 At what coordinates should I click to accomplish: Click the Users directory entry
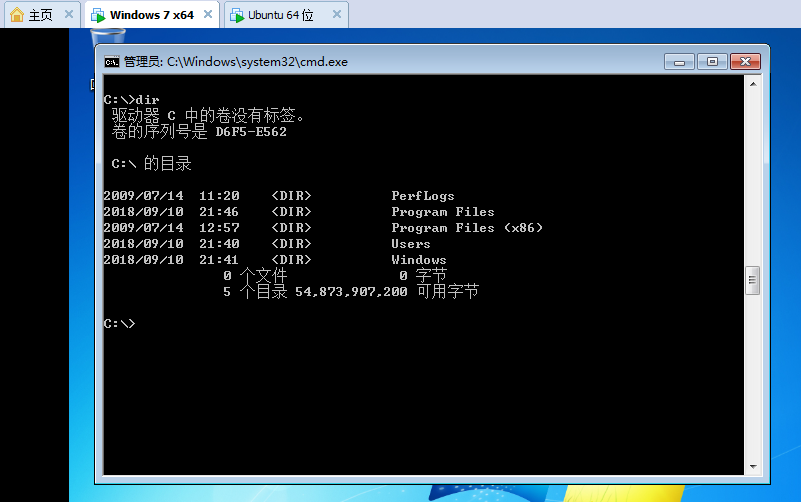point(411,244)
